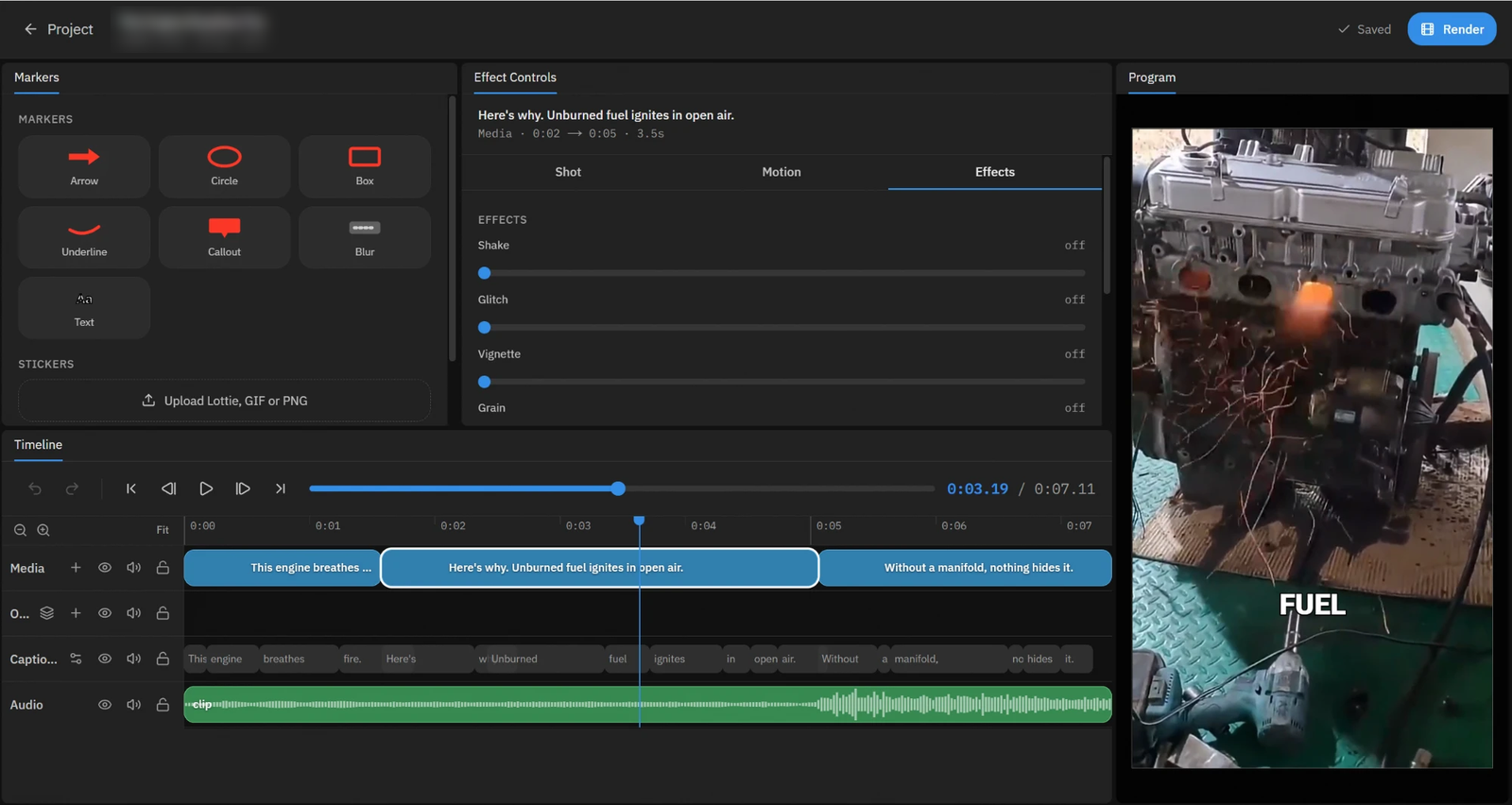1512x805 pixels.
Task: Select the 'ignites' caption block
Action: point(686,659)
